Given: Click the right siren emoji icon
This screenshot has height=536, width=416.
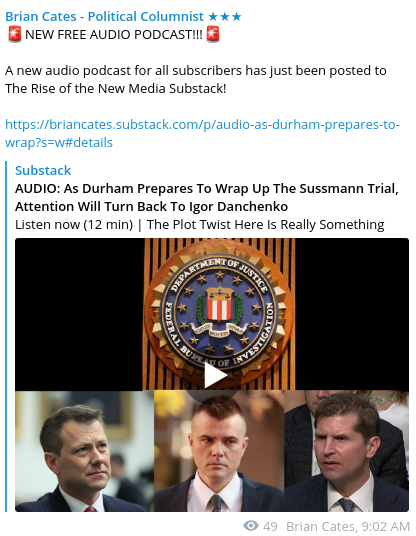Looking at the screenshot, I should tap(213, 34).
